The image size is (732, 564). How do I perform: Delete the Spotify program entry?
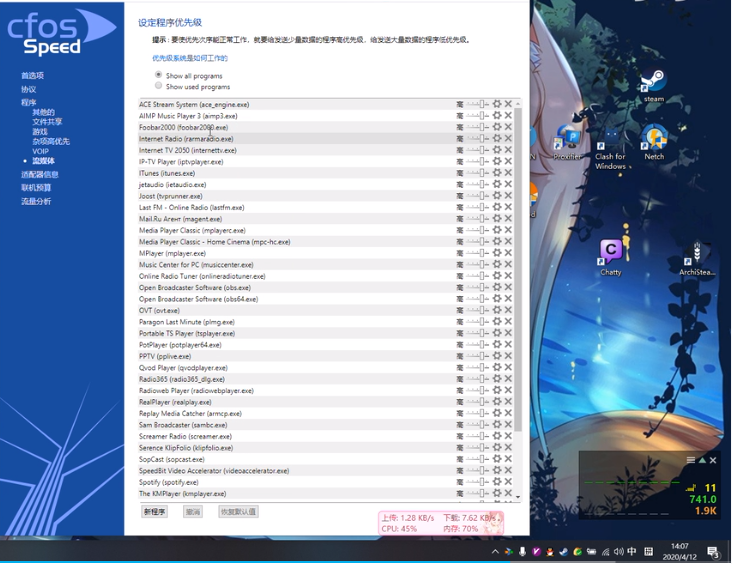(x=508, y=482)
